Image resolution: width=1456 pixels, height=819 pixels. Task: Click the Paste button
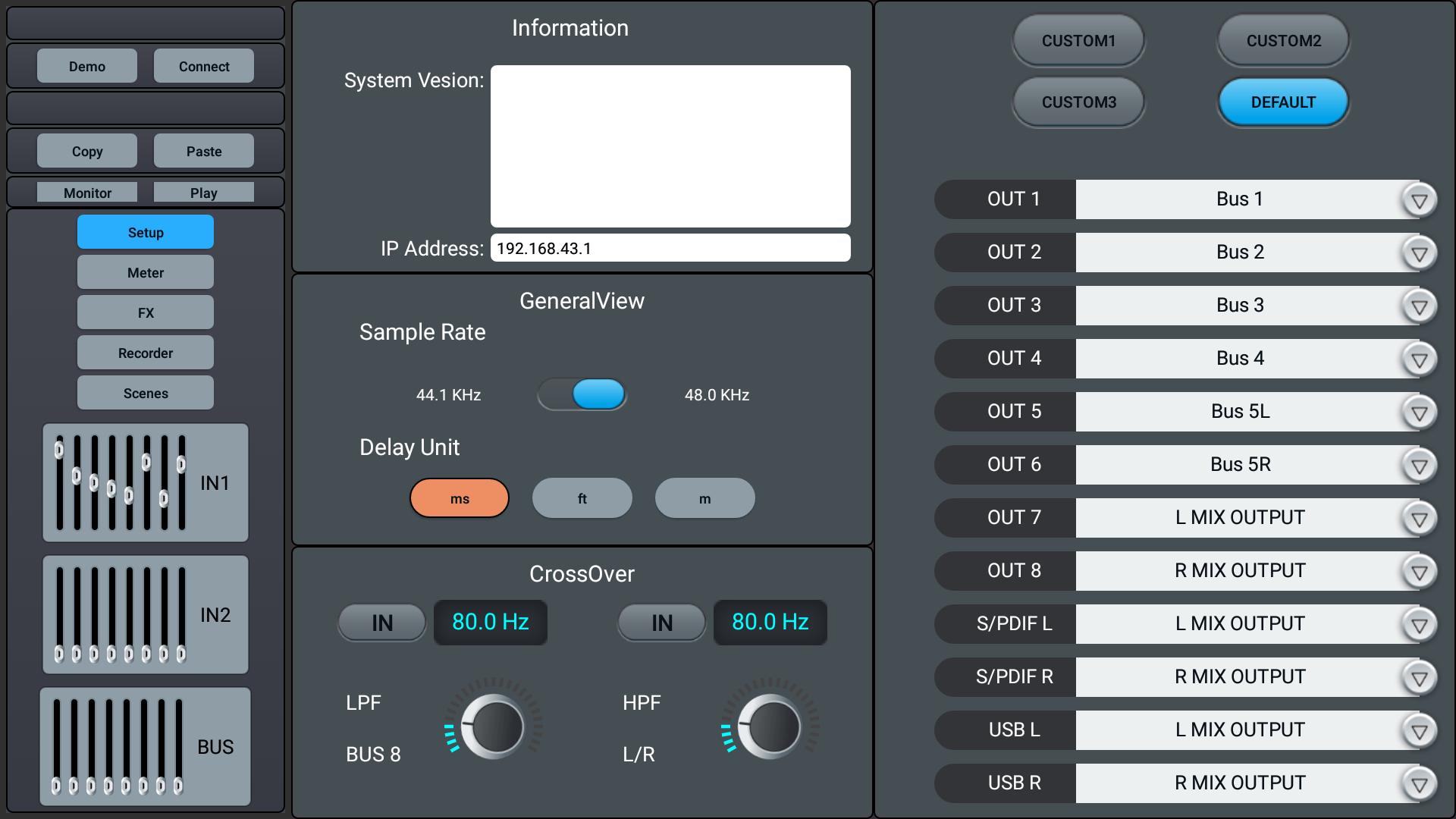[x=204, y=151]
